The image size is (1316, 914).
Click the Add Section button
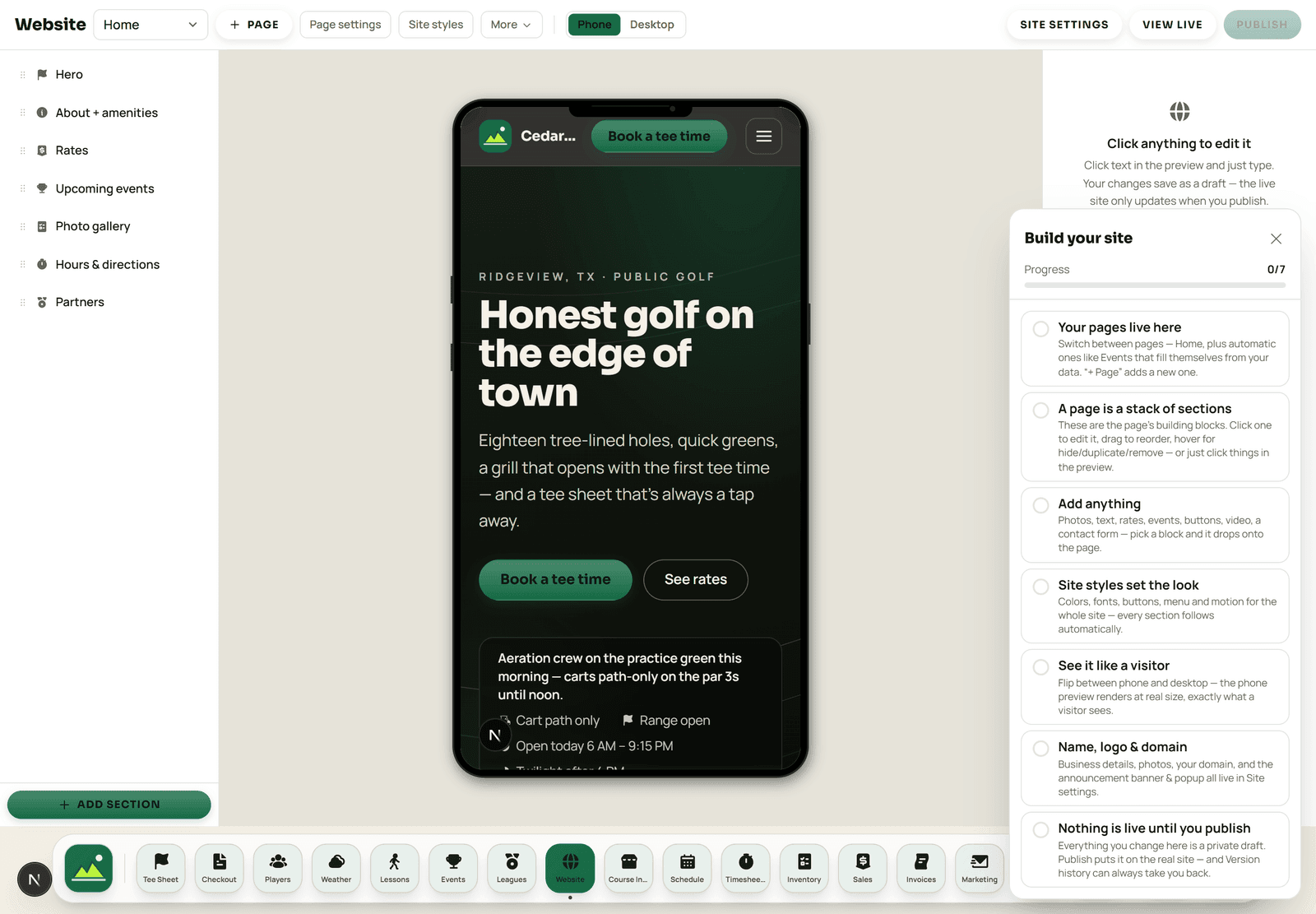[x=109, y=805]
